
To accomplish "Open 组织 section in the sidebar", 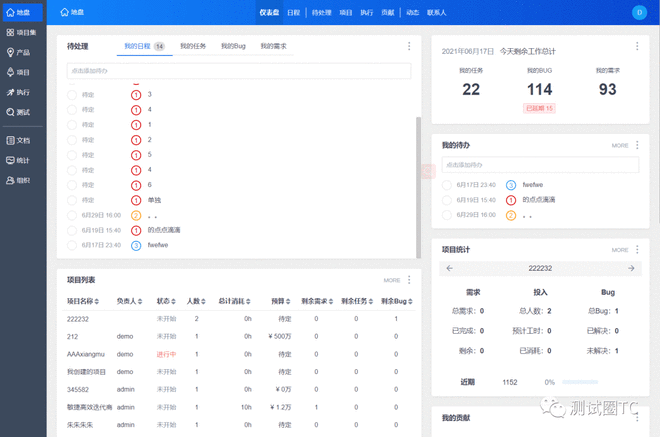I will click(22, 180).
